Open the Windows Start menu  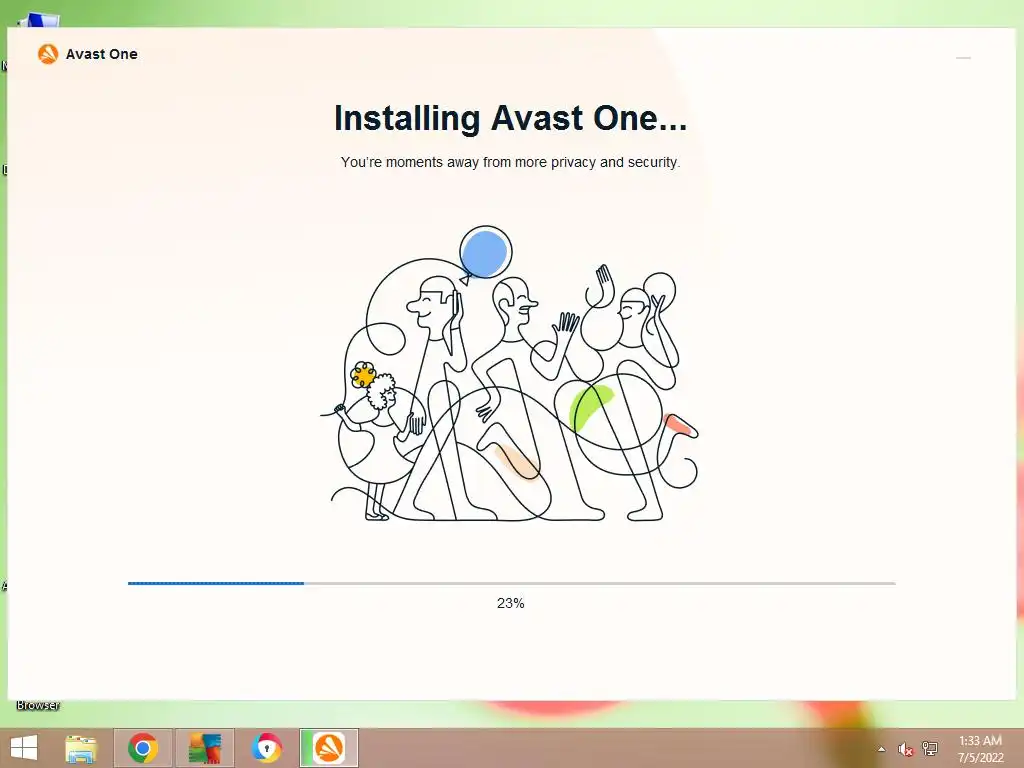[24, 748]
